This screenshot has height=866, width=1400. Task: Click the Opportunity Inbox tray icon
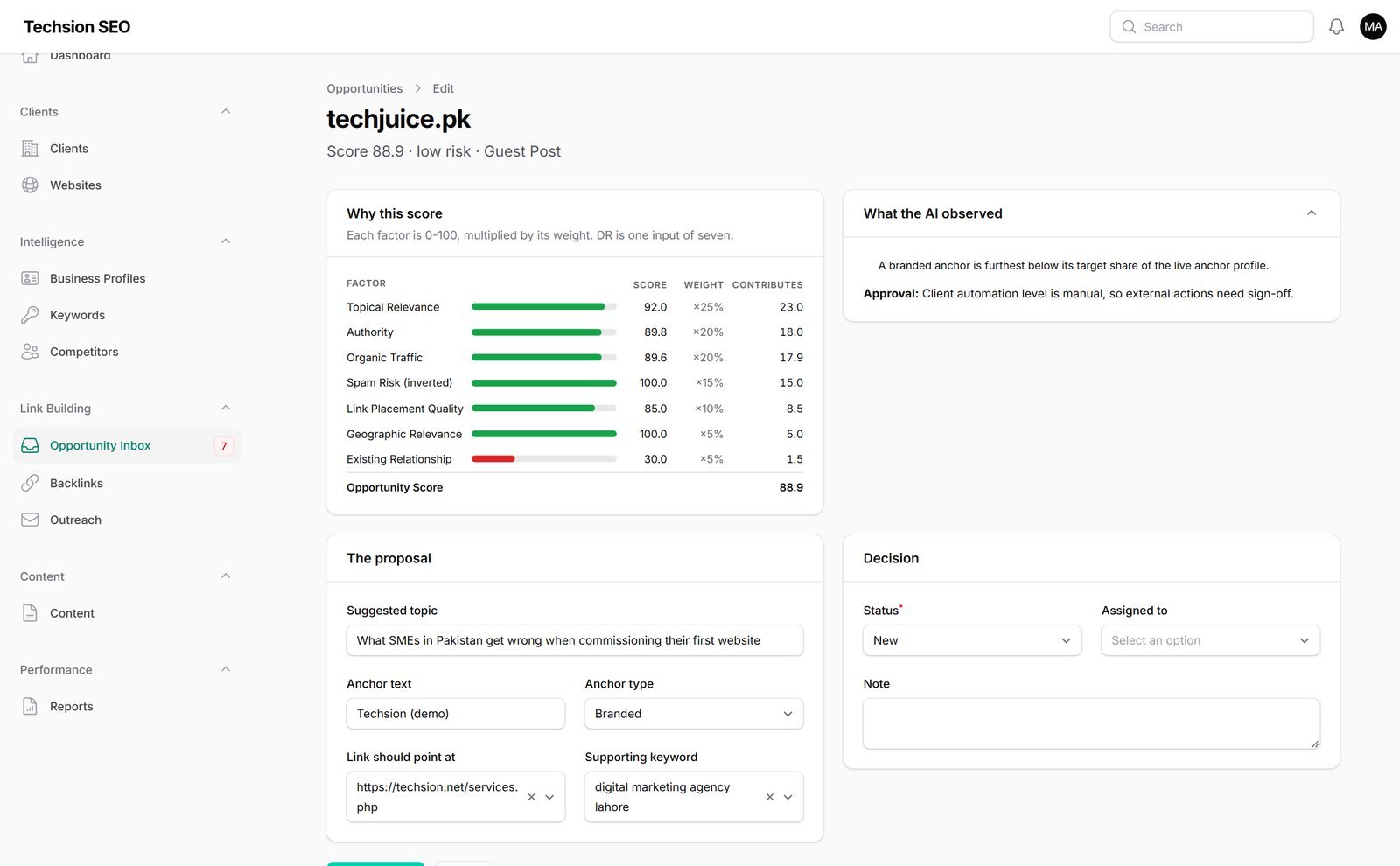coord(30,445)
